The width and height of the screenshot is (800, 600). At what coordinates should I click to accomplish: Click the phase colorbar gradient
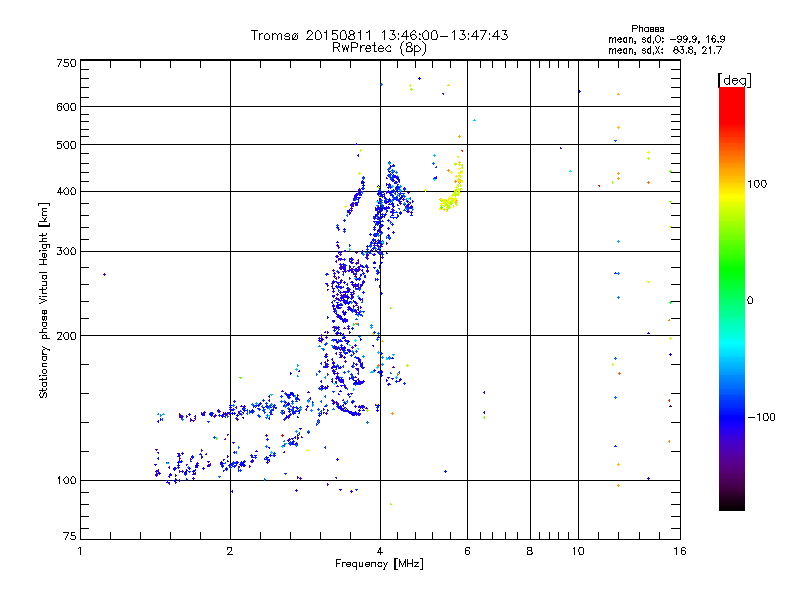tap(732, 298)
